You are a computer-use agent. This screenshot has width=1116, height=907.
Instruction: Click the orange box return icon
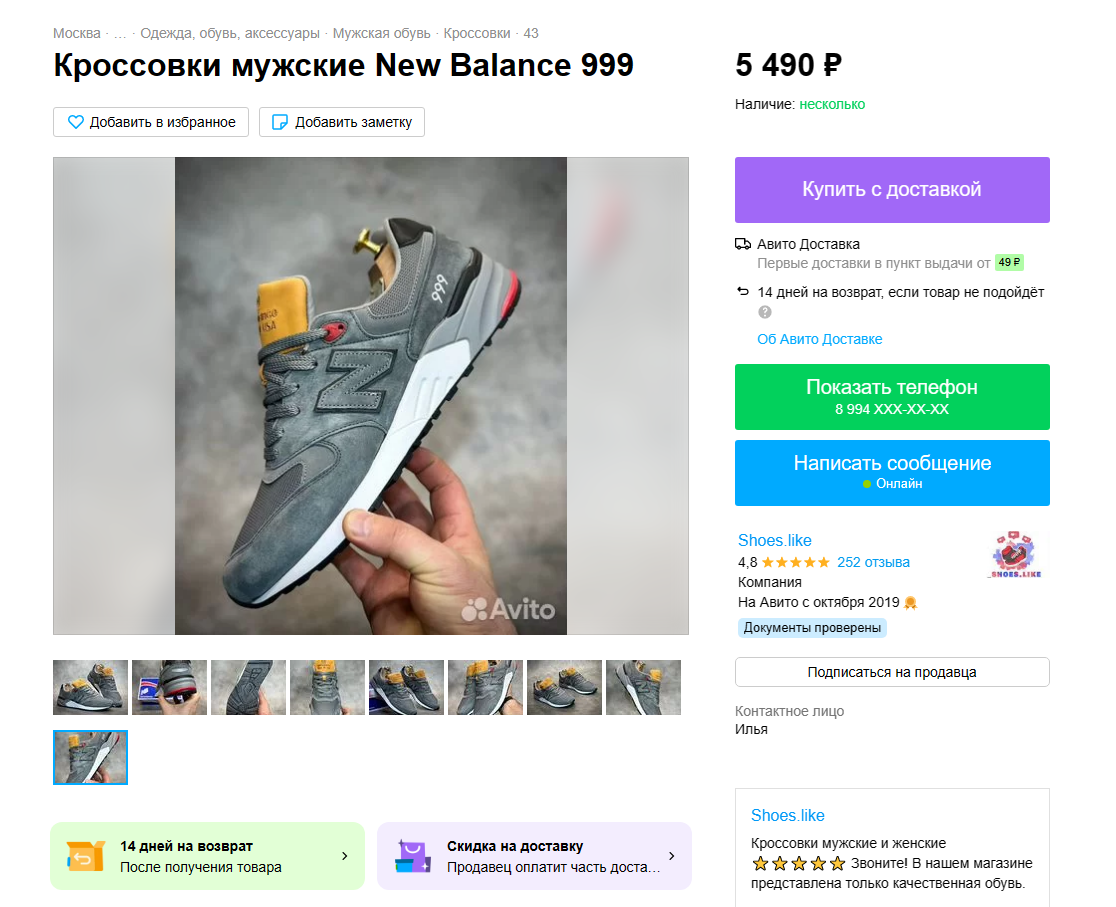pos(85,856)
